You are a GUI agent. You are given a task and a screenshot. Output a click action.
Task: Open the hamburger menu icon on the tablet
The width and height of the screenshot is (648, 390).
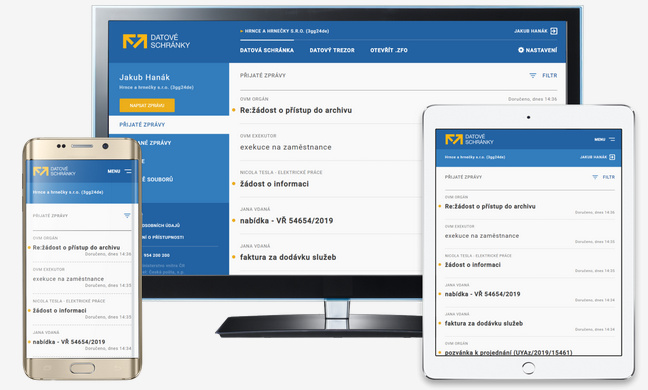pos(612,139)
